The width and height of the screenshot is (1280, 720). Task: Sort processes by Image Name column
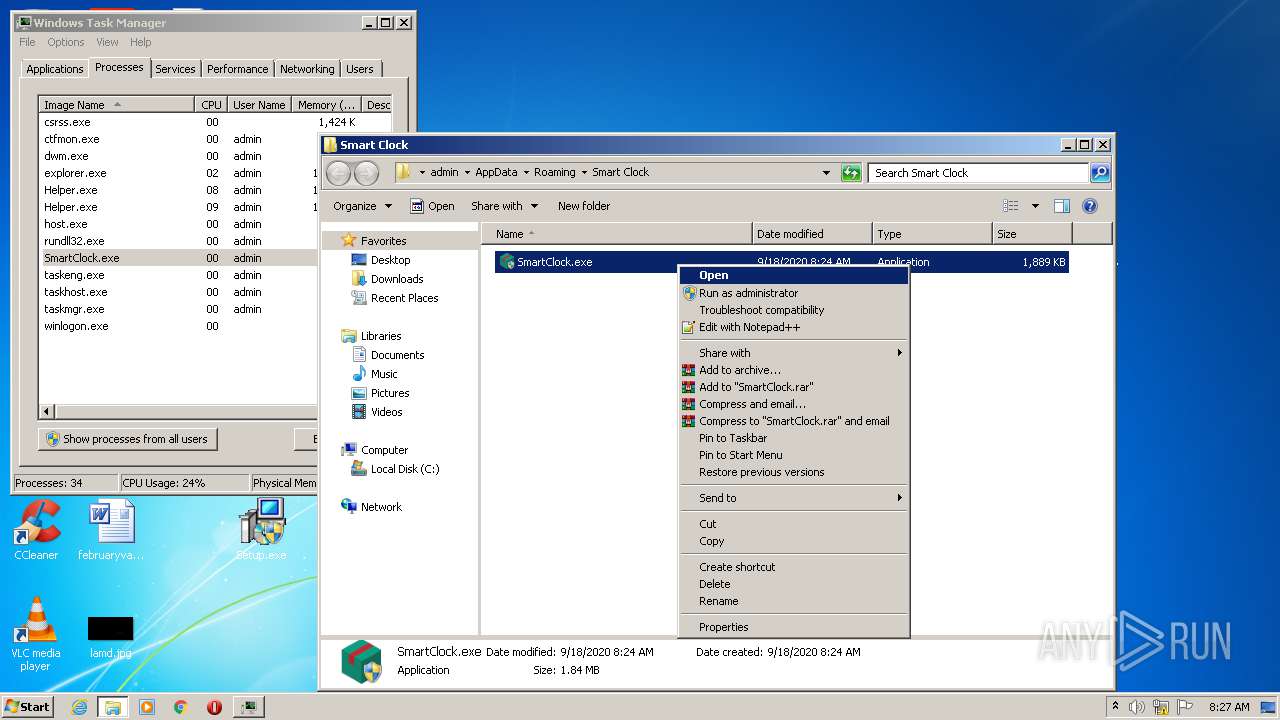116,105
